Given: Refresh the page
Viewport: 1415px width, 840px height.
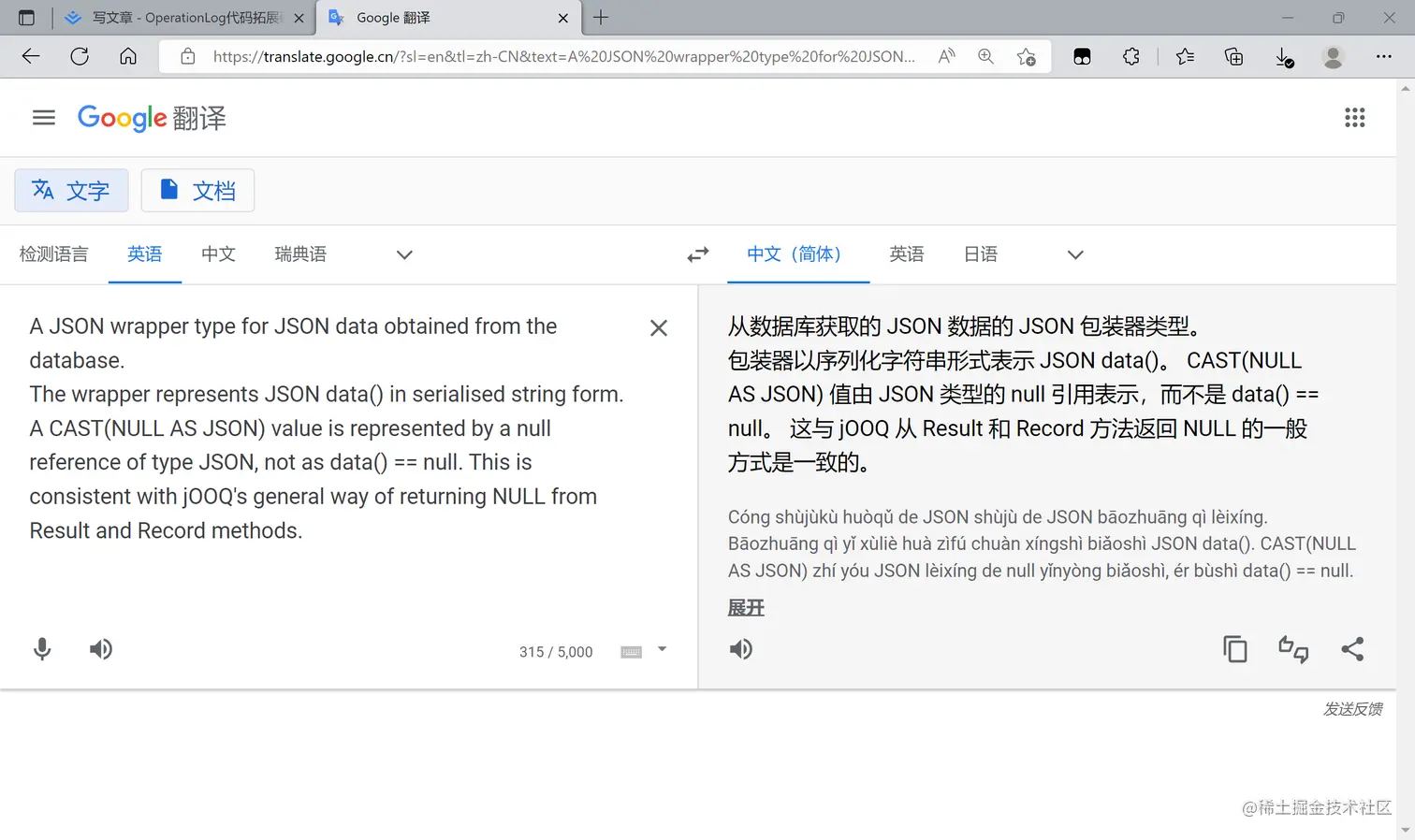Looking at the screenshot, I should tap(80, 56).
